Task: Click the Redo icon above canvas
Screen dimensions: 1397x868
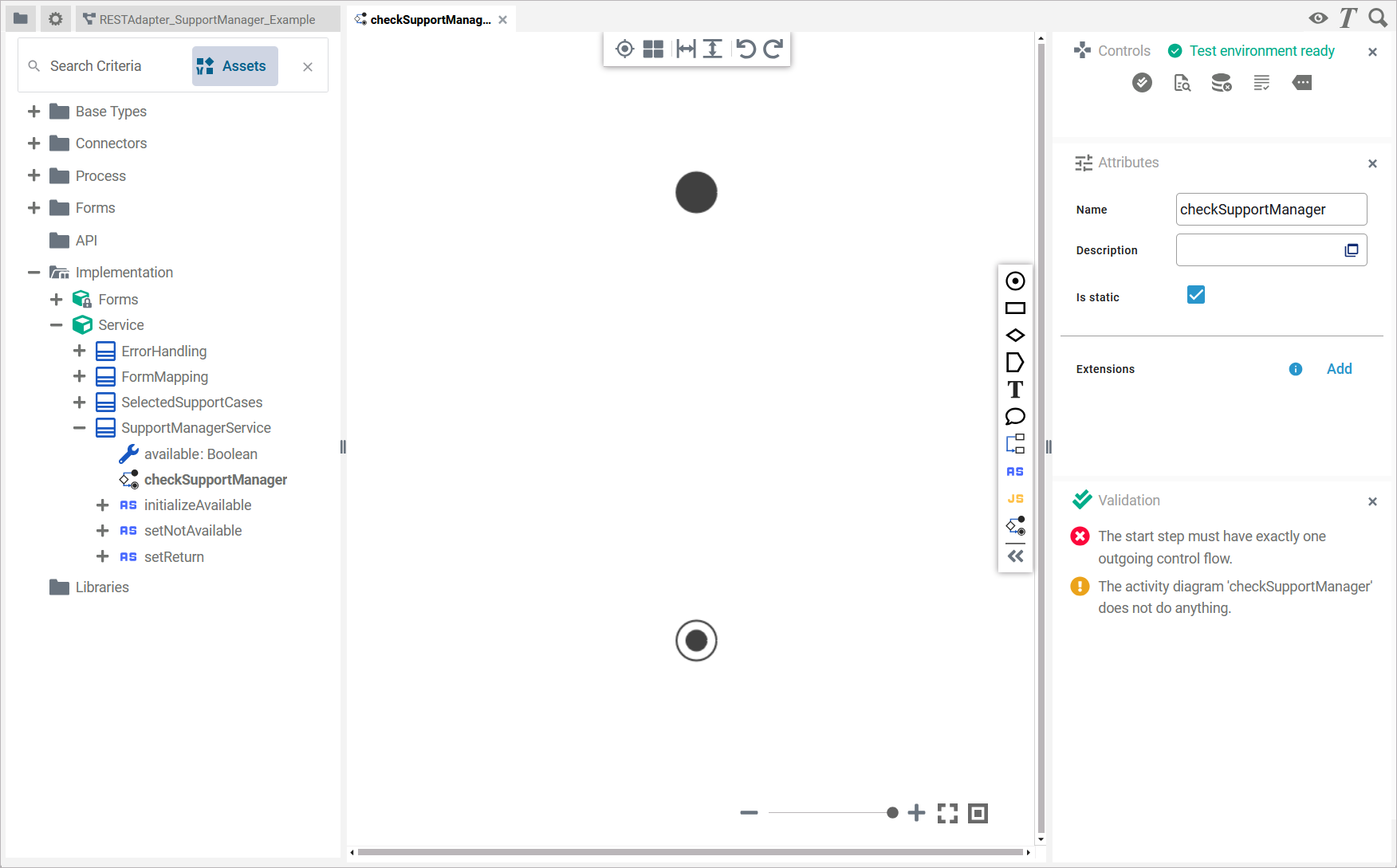Action: point(772,49)
